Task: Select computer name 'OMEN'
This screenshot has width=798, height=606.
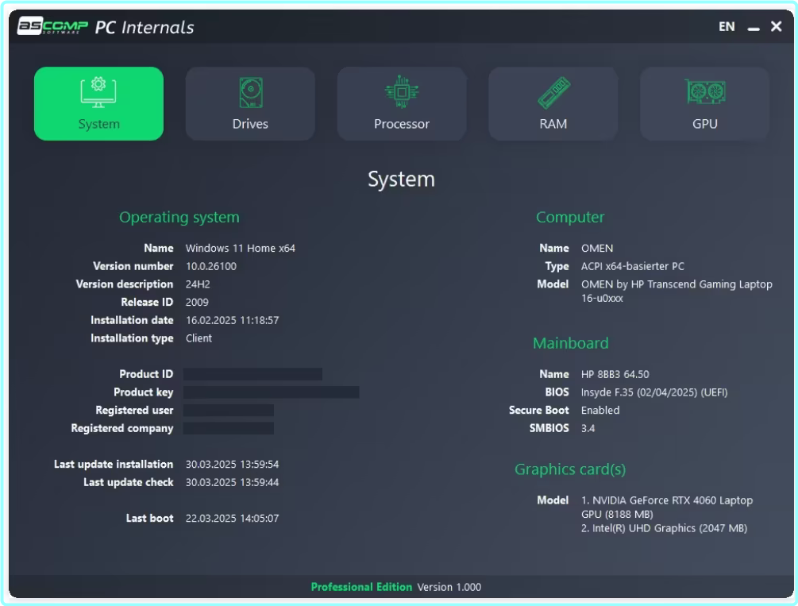Action: [x=597, y=248]
